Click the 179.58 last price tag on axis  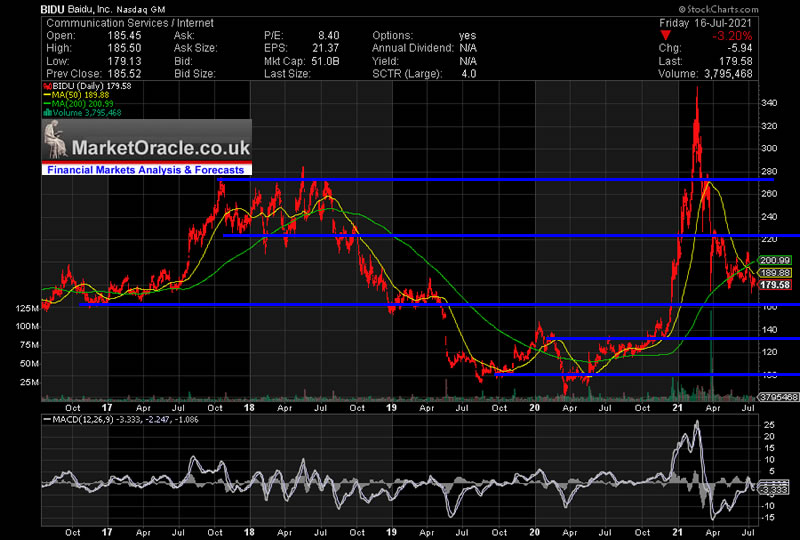[776, 285]
